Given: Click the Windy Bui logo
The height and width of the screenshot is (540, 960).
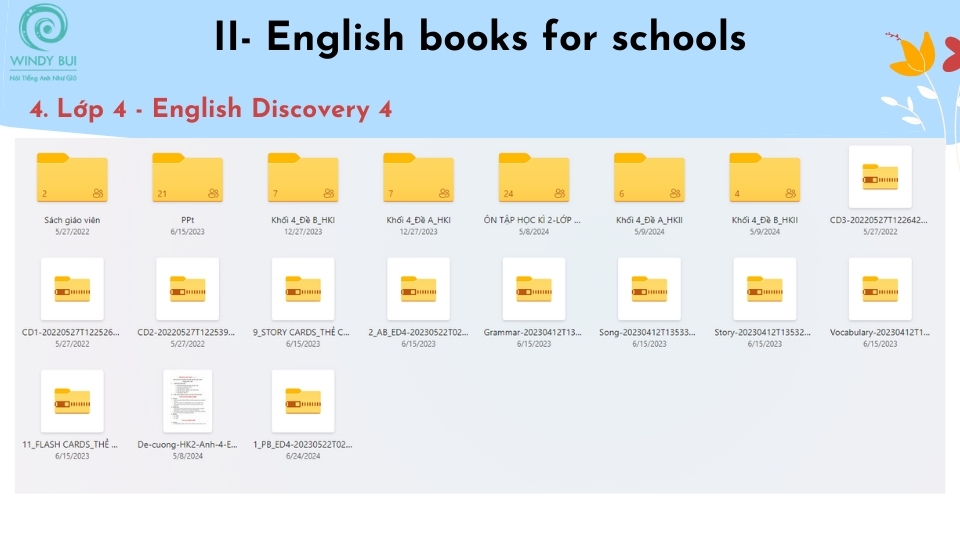Looking at the screenshot, I should pos(43,40).
